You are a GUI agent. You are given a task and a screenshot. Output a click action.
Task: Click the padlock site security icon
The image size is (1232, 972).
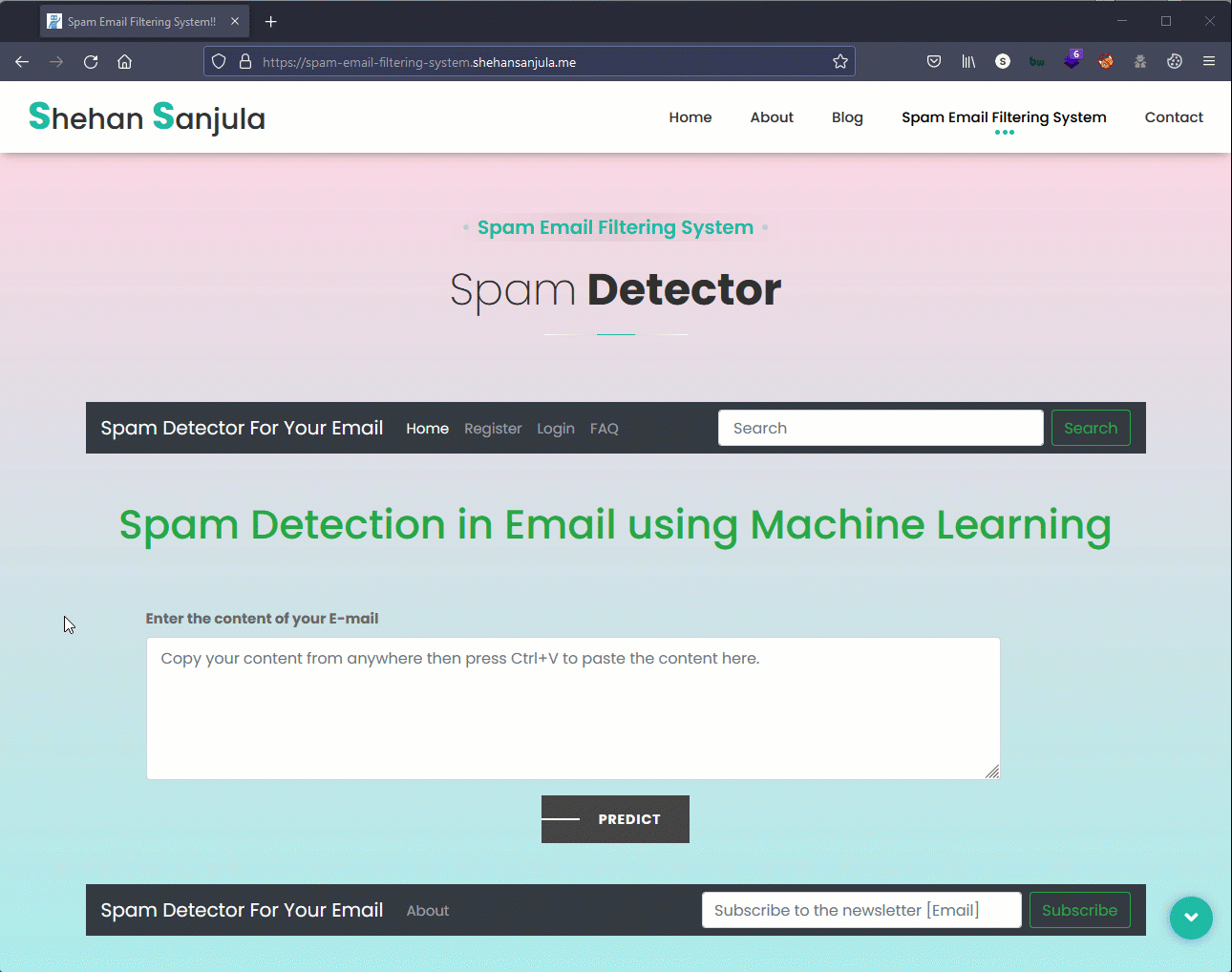[245, 61]
